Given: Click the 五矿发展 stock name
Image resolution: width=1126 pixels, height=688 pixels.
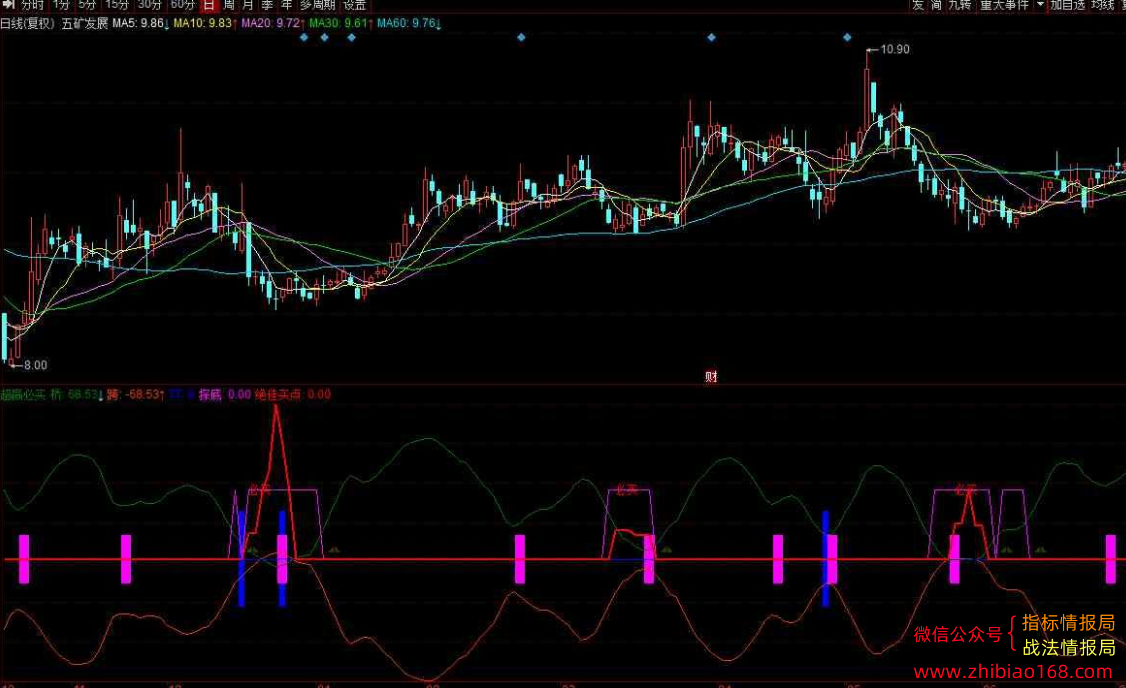Looking at the screenshot, I should pyautogui.click(x=85, y=23).
